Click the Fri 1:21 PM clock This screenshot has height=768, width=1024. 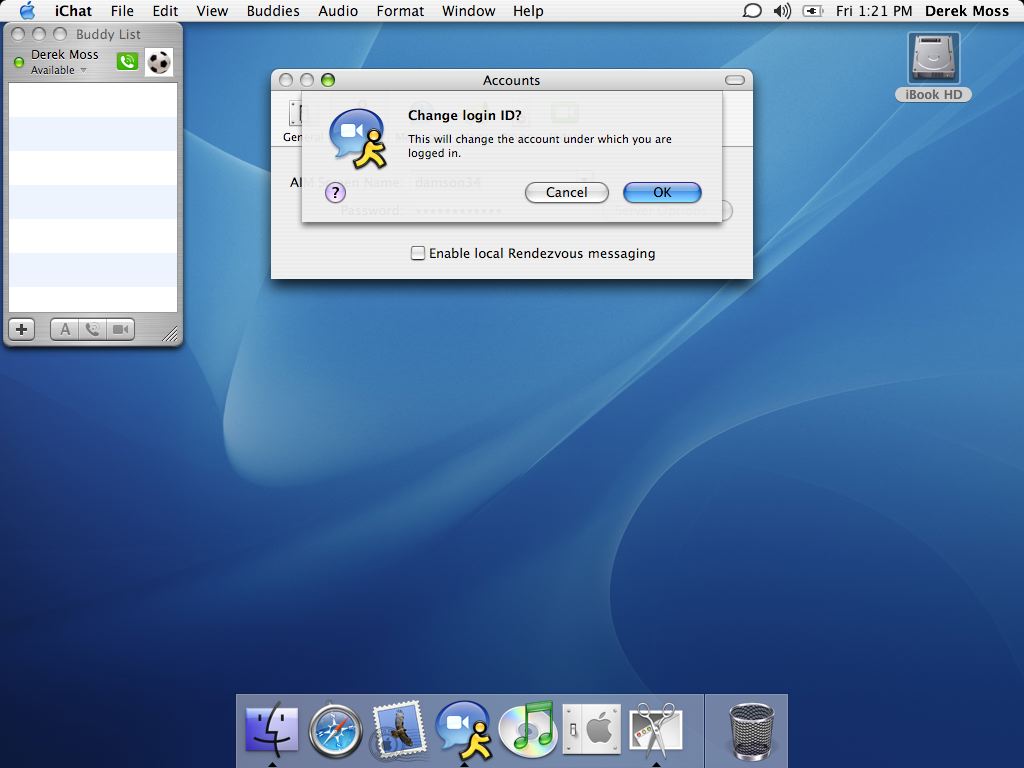pyautogui.click(x=874, y=11)
